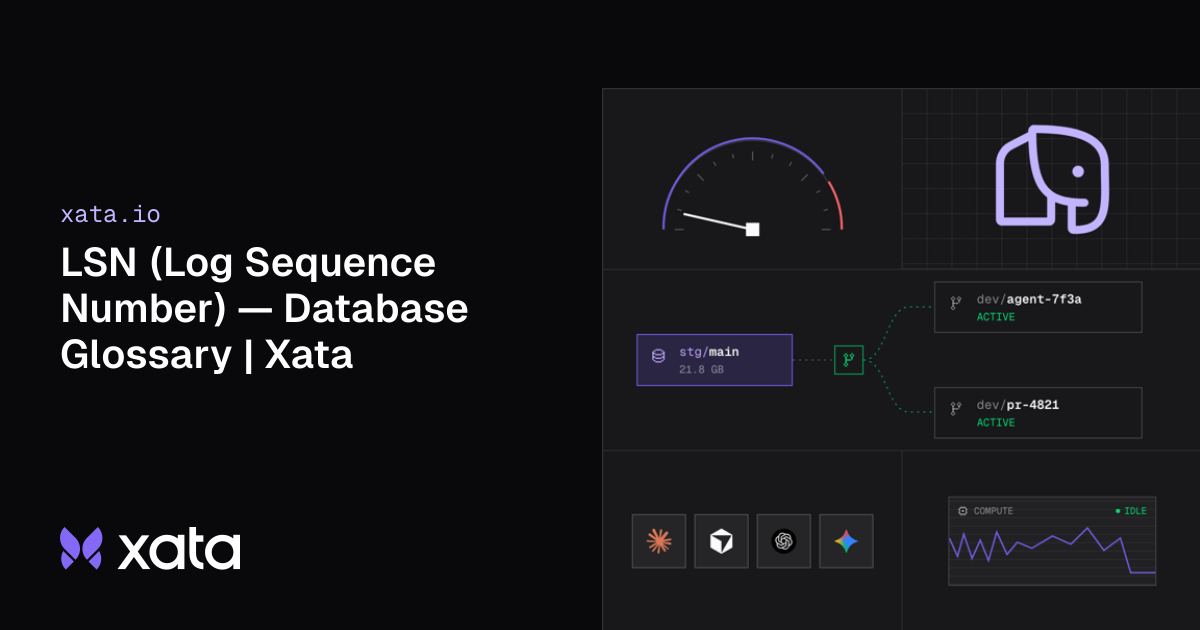Click the compute usage line chart
The image size is (1200, 630).
tap(1052, 551)
